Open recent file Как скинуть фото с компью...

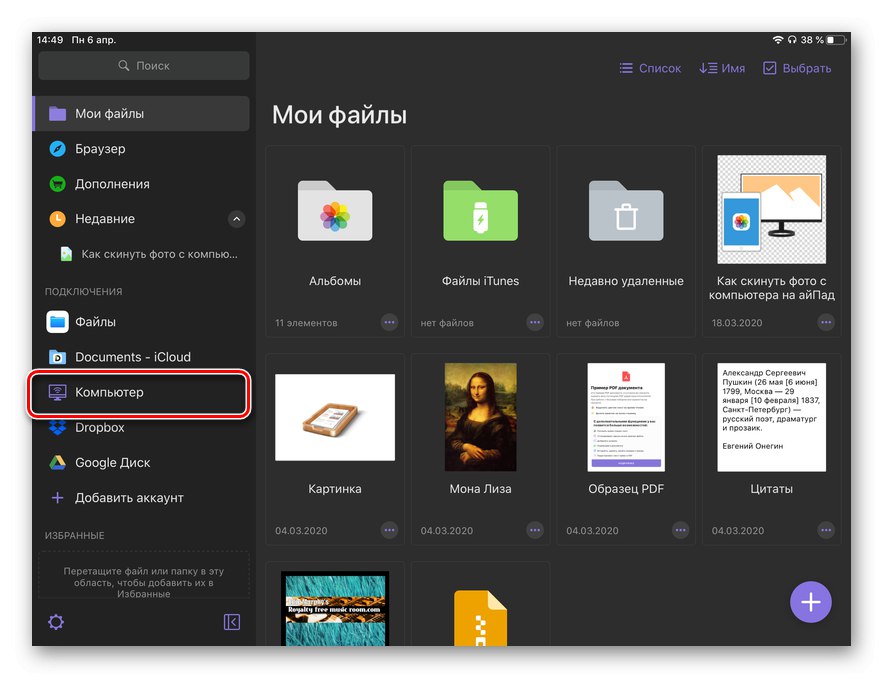[149, 254]
